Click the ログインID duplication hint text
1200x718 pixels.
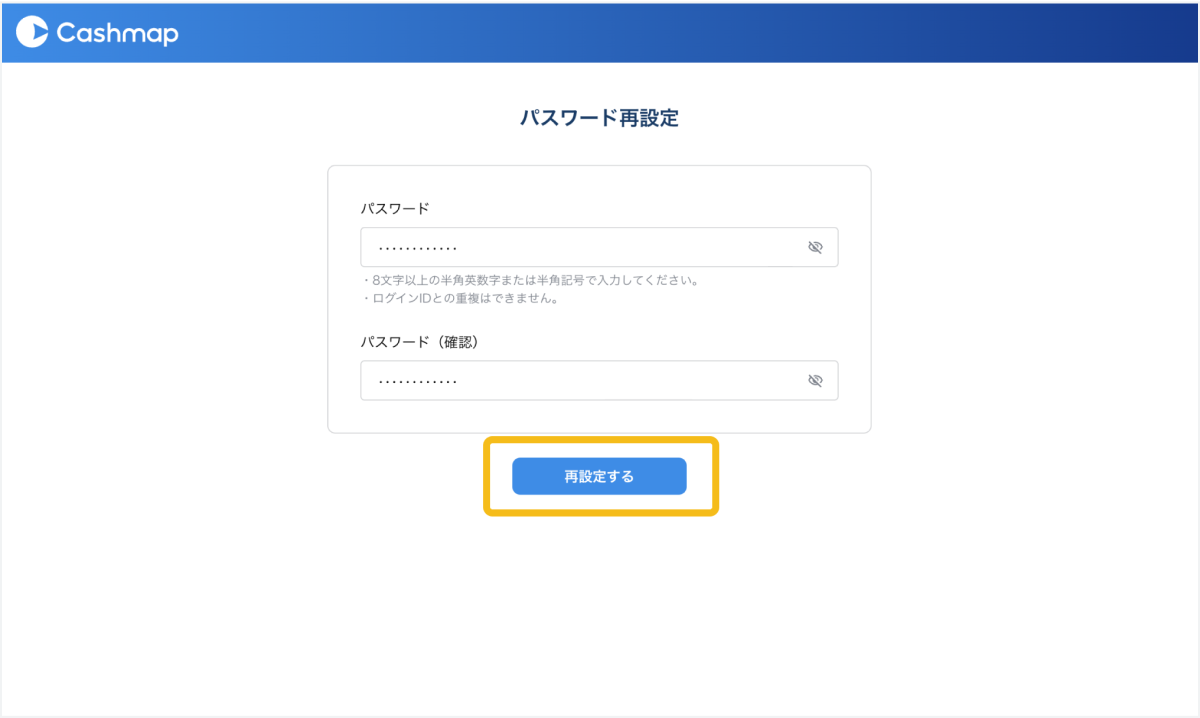click(460, 298)
